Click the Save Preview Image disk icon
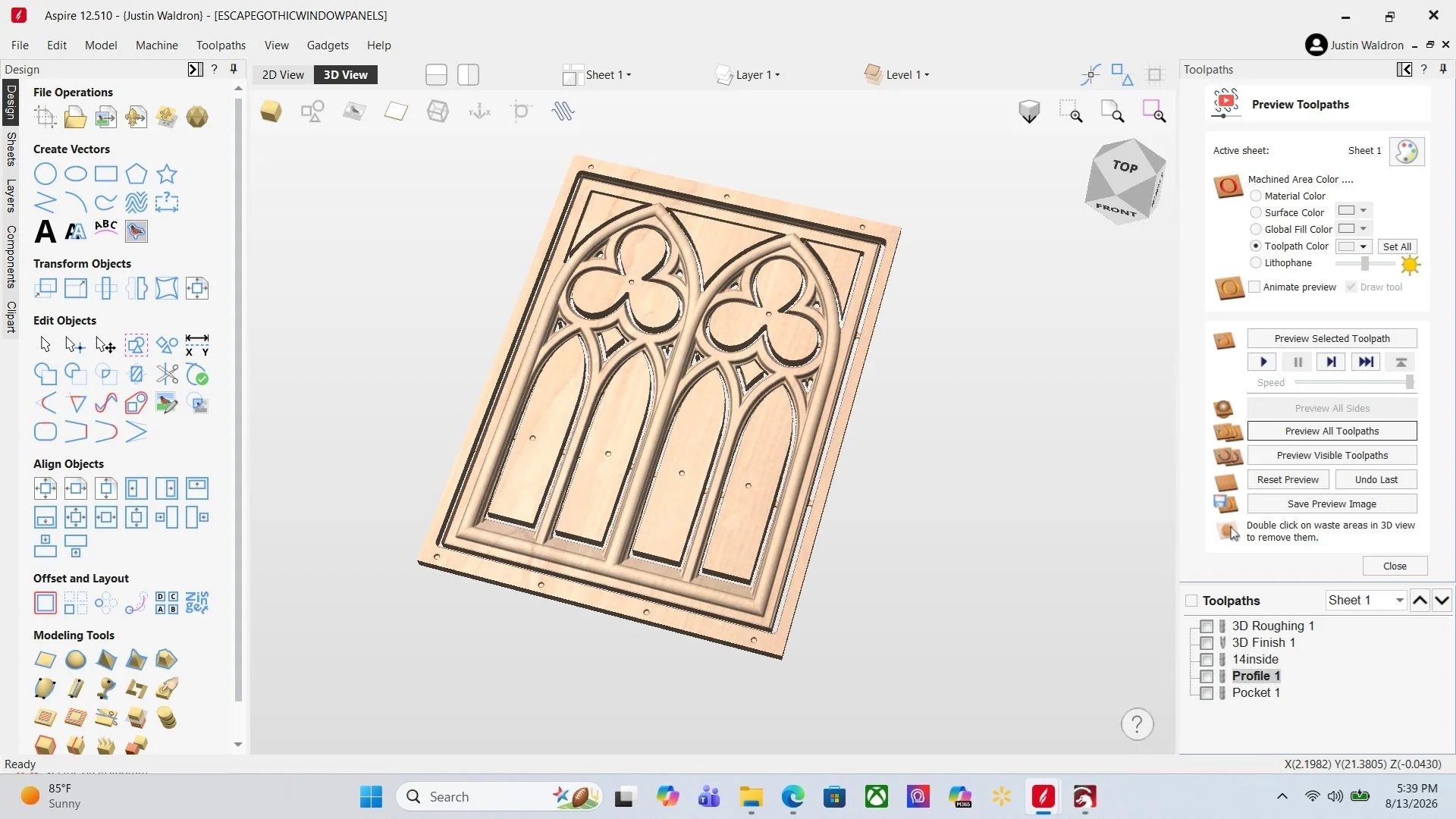 [x=1225, y=504]
